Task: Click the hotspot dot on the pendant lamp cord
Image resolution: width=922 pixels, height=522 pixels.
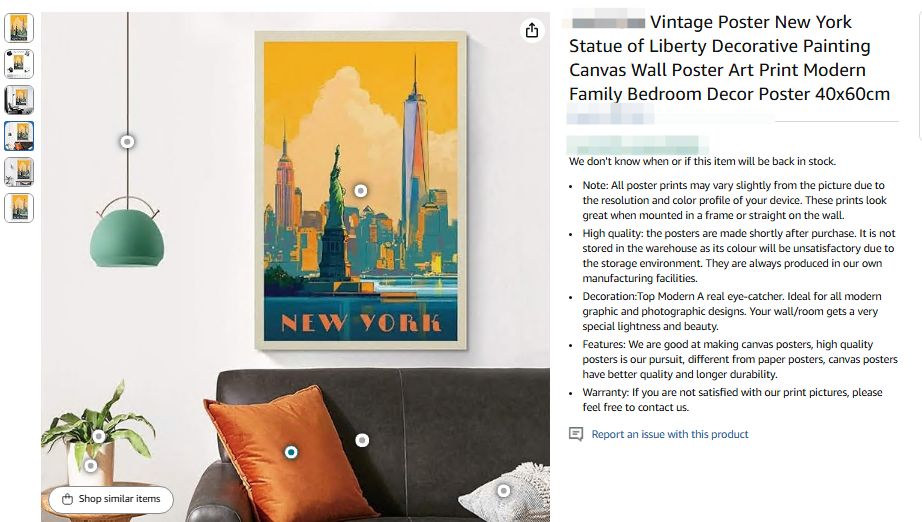Action: tap(127, 142)
